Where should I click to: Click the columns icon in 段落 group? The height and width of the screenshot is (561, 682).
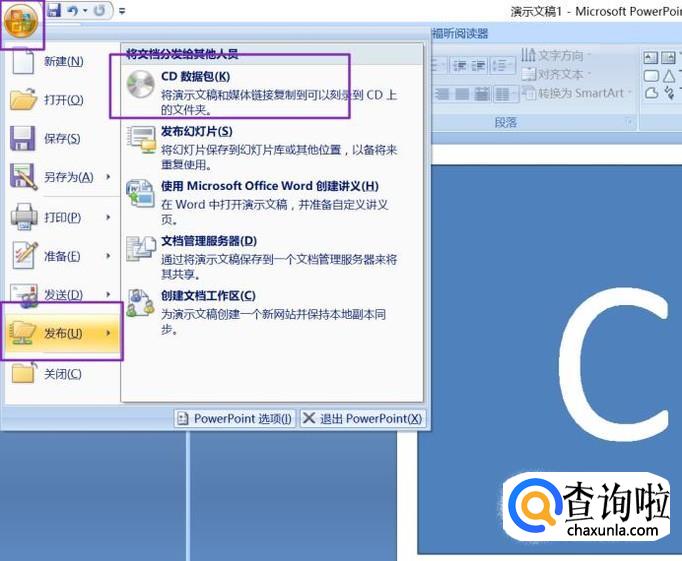tap(505, 94)
